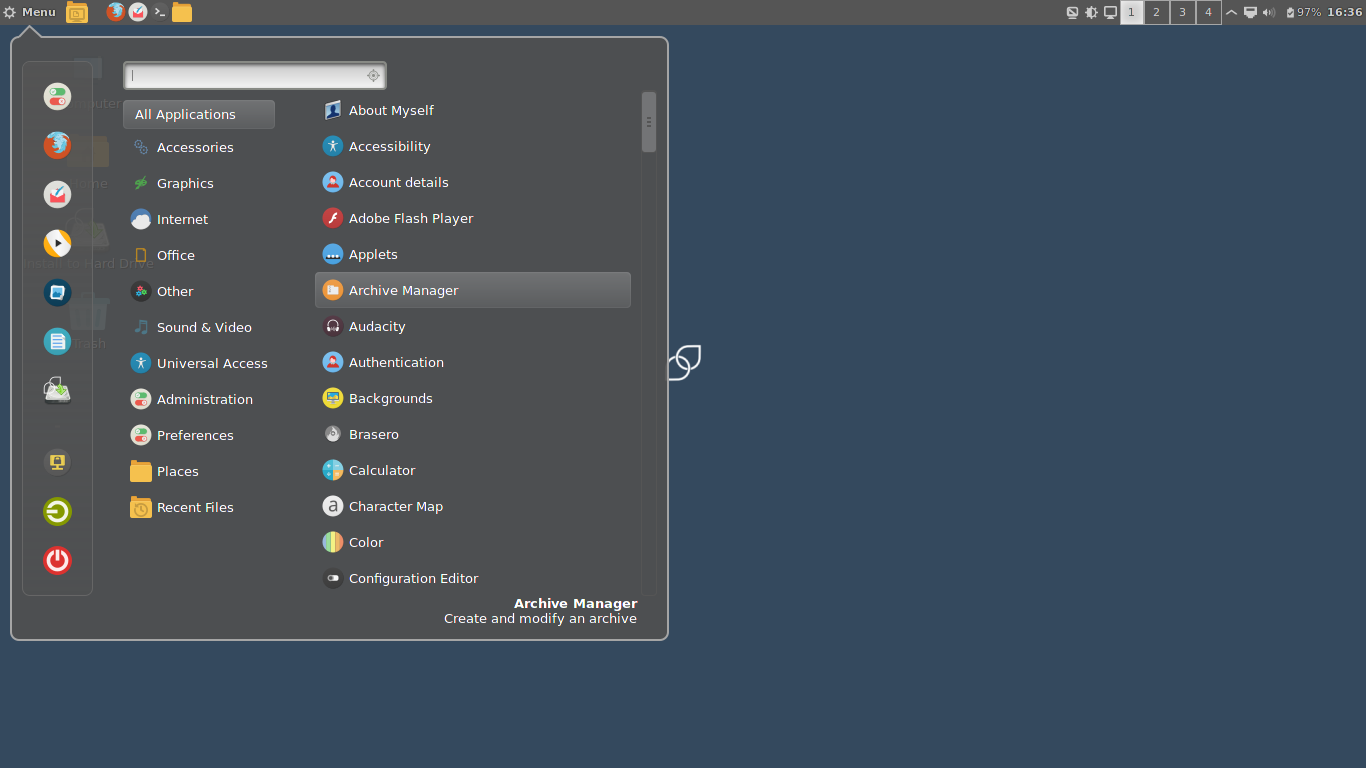The image size is (1366, 768).
Task: Start Audacity from the application list
Action: (x=473, y=326)
